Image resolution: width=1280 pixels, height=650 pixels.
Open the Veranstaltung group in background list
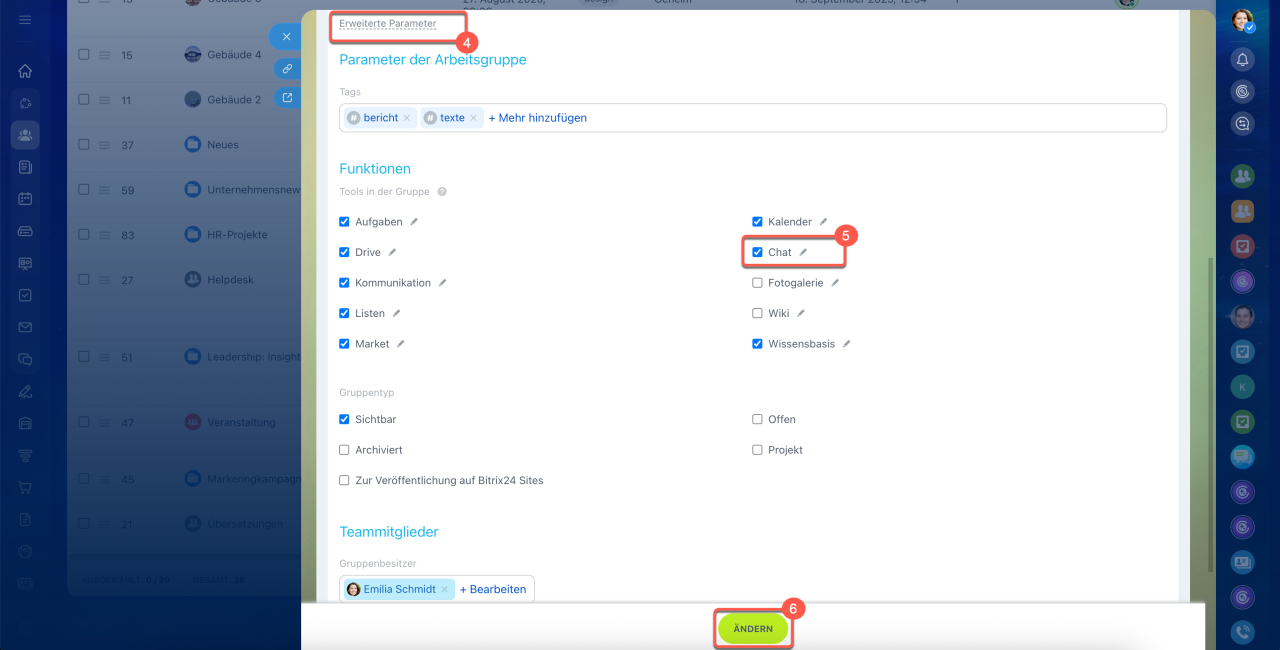click(x=241, y=423)
